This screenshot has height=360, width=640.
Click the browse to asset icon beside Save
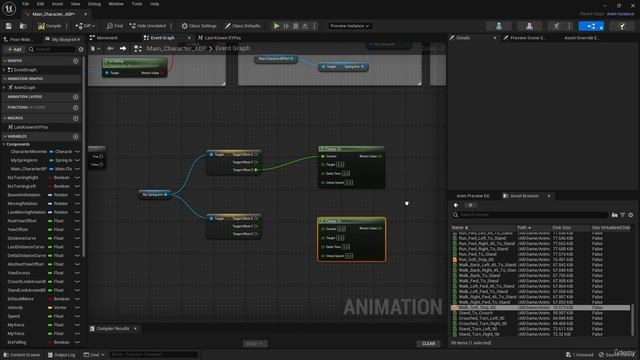[x=23, y=26]
